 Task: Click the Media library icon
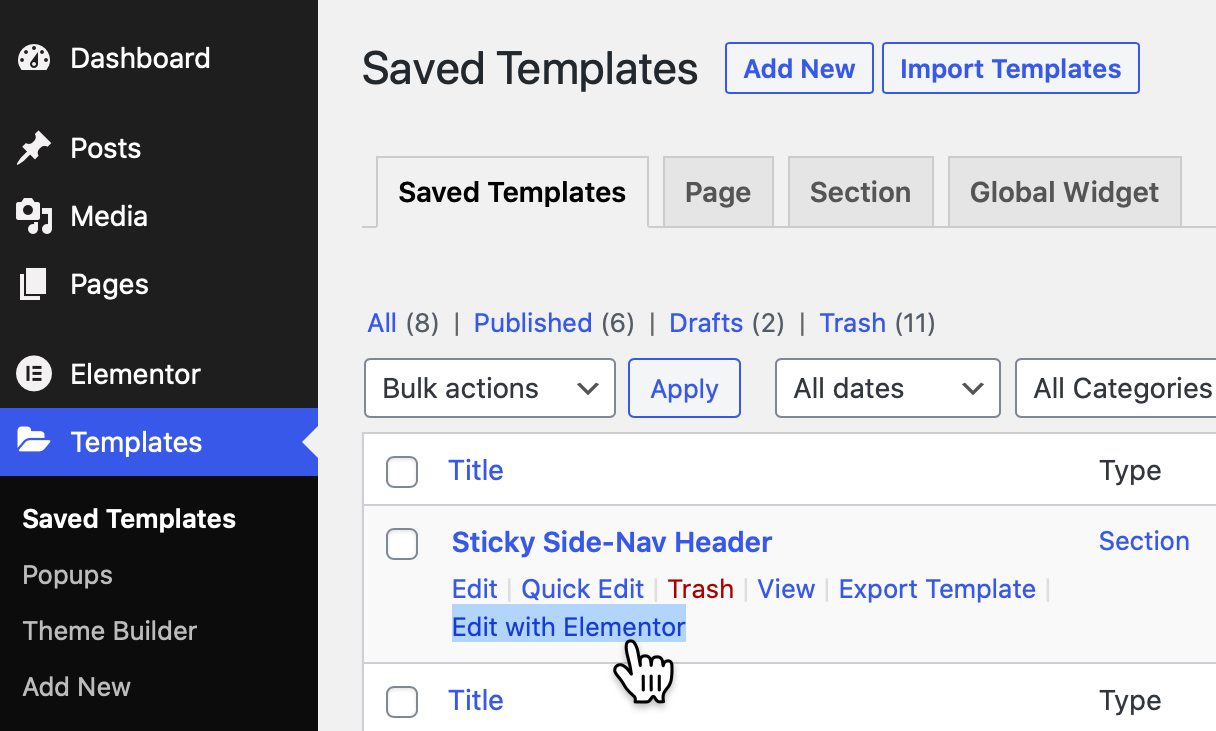(x=34, y=217)
